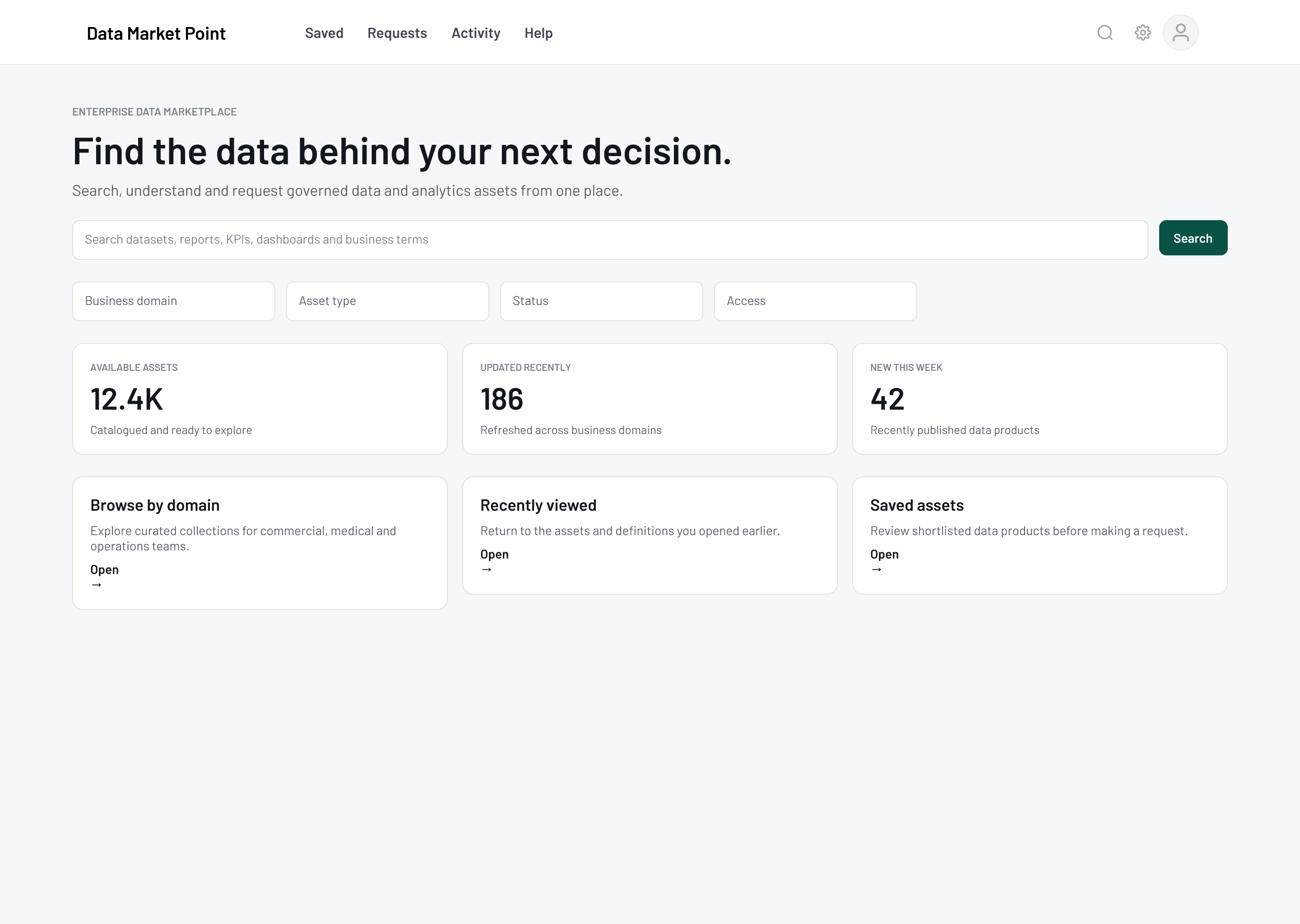Screen dimensions: 1300x924
Task: Go to the Saved nav item
Action: point(324,33)
